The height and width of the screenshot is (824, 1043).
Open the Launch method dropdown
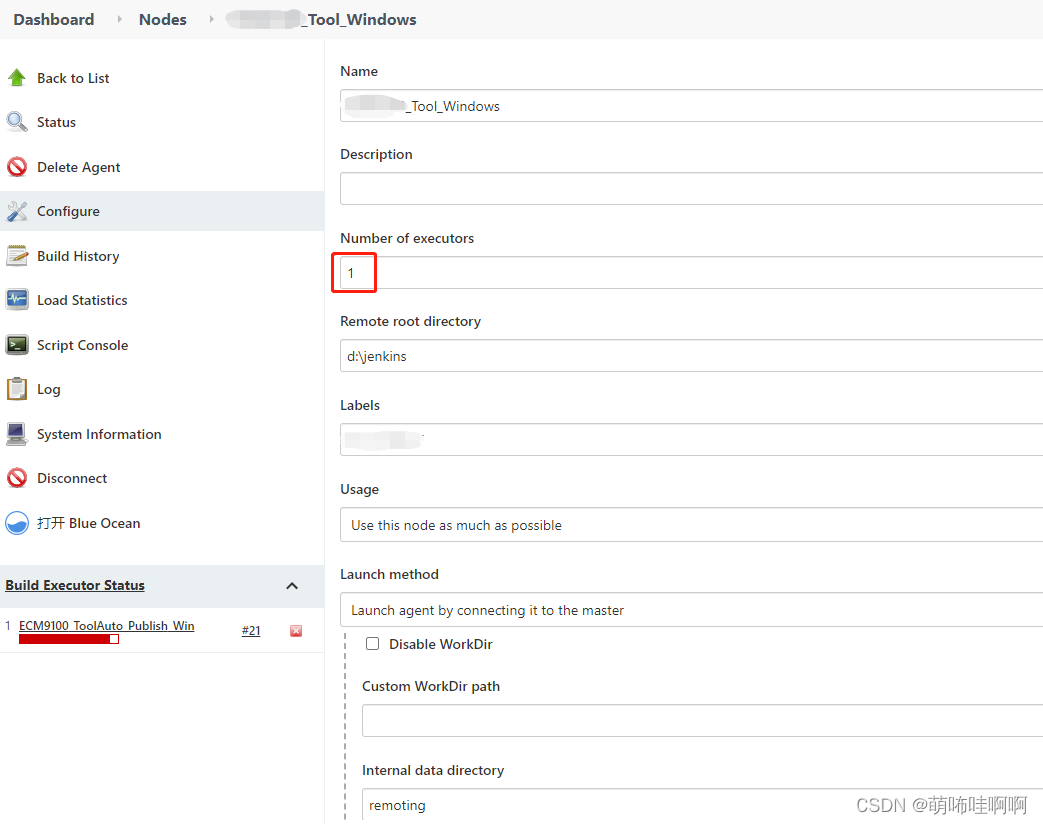[x=692, y=609]
